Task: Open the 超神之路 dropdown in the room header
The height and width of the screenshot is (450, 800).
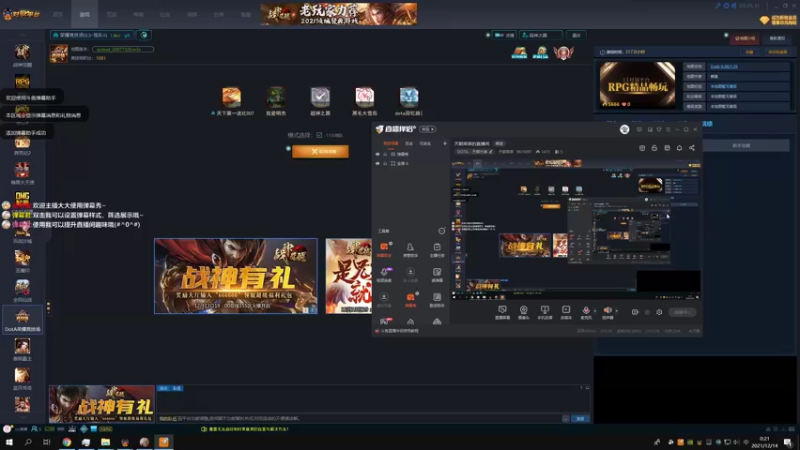Action: click(540, 35)
